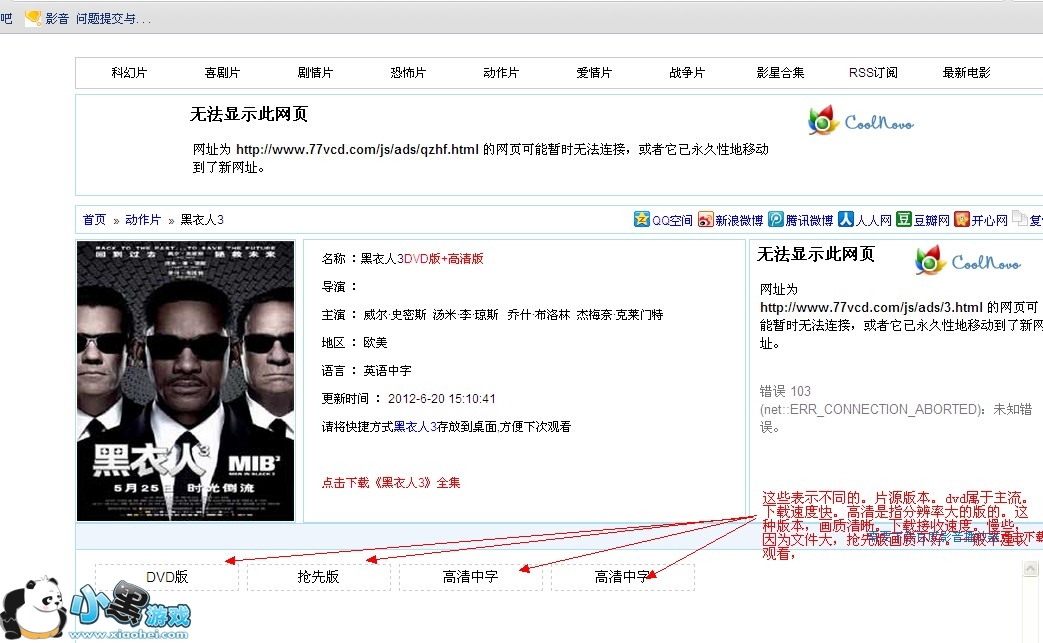
Task: Click 点击下载《黑衣人3》全集 link
Action: [391, 483]
